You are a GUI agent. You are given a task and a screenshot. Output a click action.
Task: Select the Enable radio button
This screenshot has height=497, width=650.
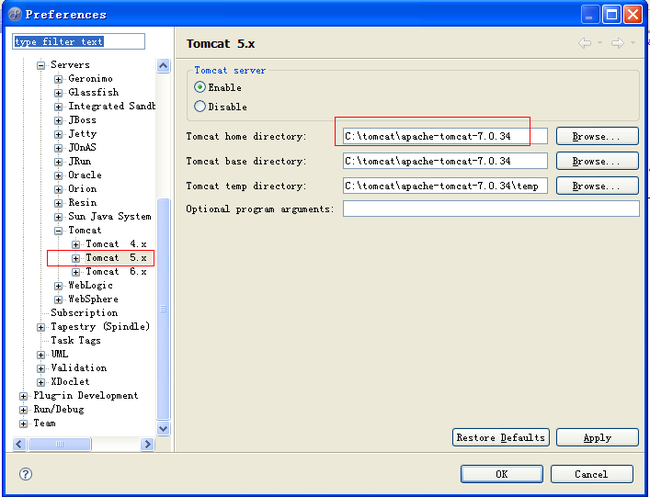[x=200, y=87]
